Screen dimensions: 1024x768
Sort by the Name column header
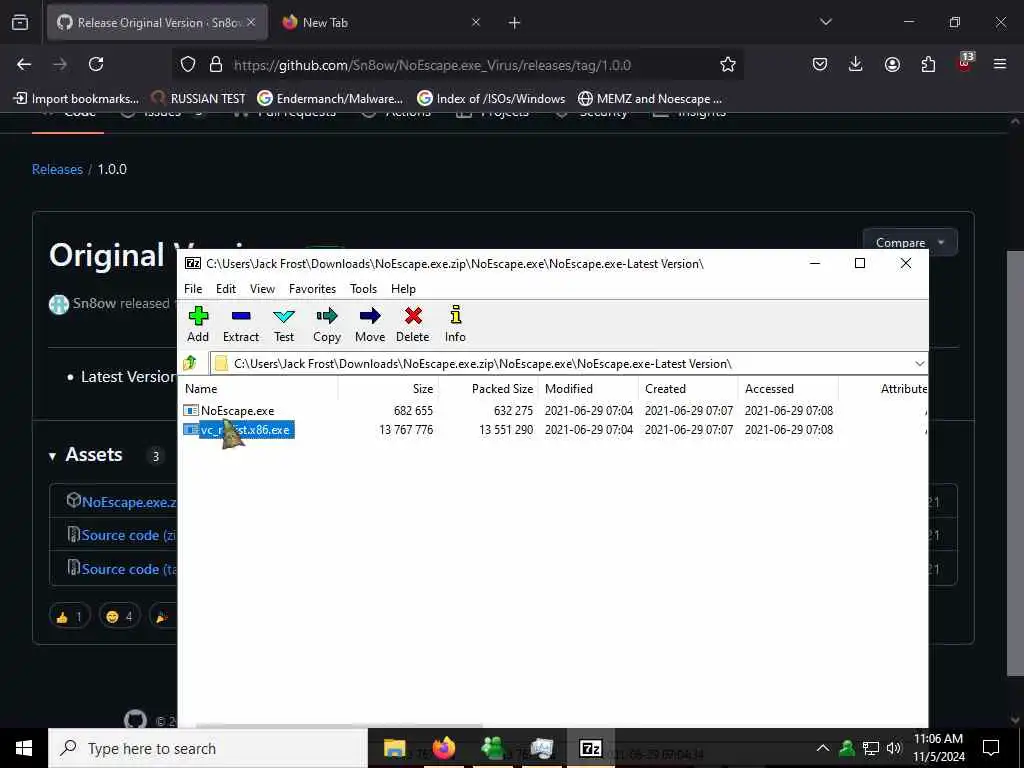[259, 389]
